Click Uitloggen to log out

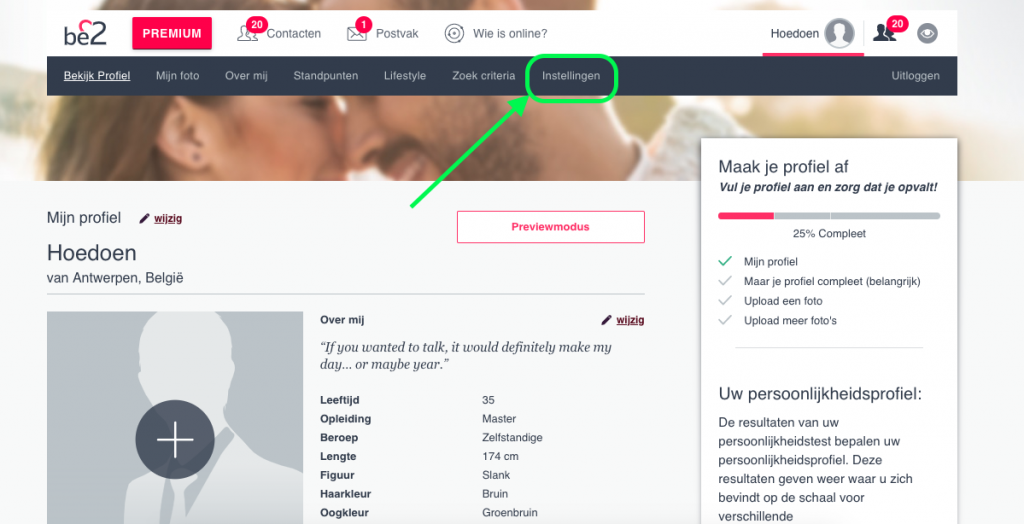click(916, 76)
